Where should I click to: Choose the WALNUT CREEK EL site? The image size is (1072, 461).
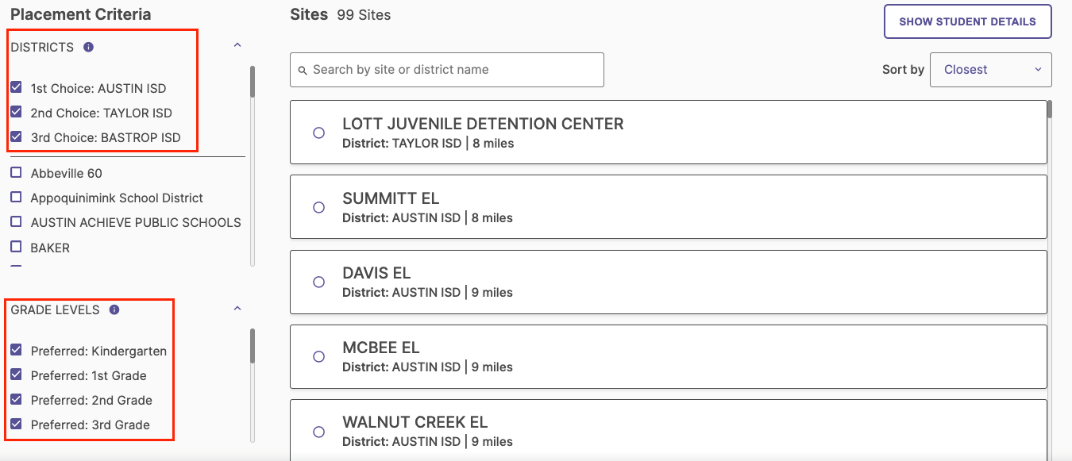(319, 432)
